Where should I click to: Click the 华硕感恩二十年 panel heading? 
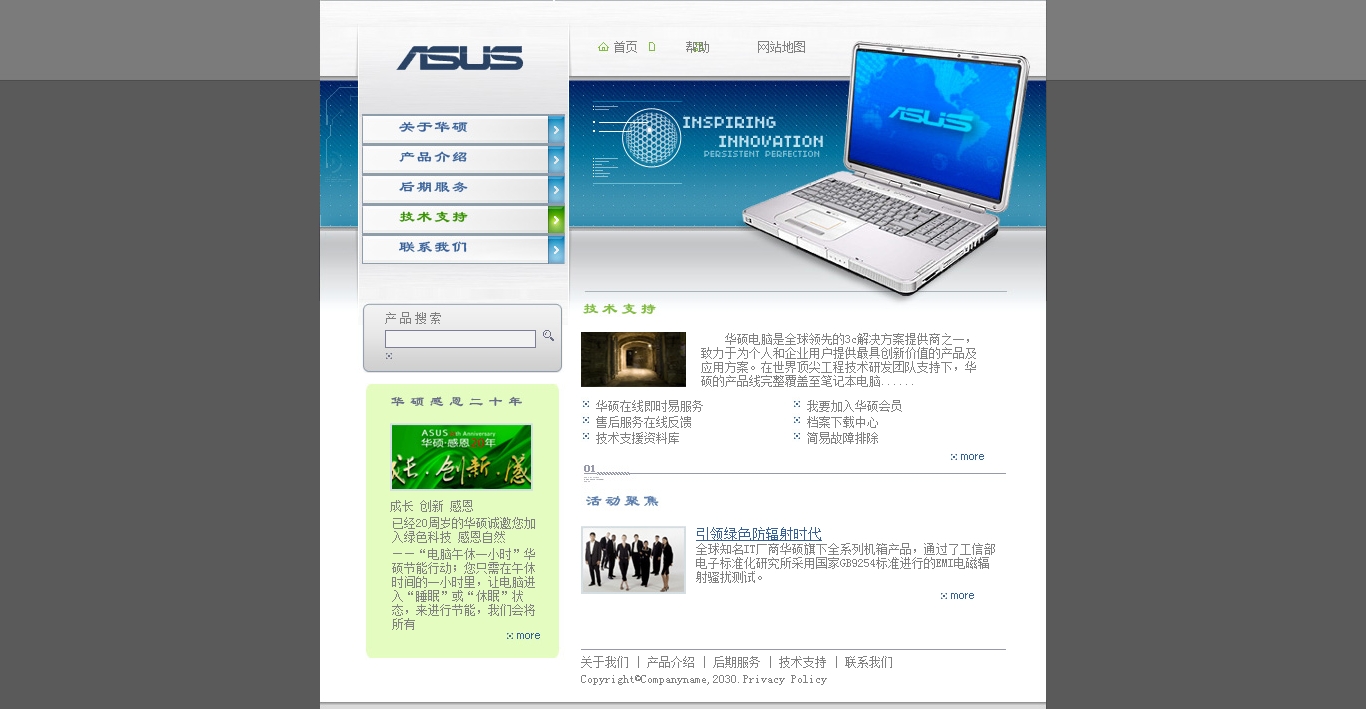tap(457, 402)
